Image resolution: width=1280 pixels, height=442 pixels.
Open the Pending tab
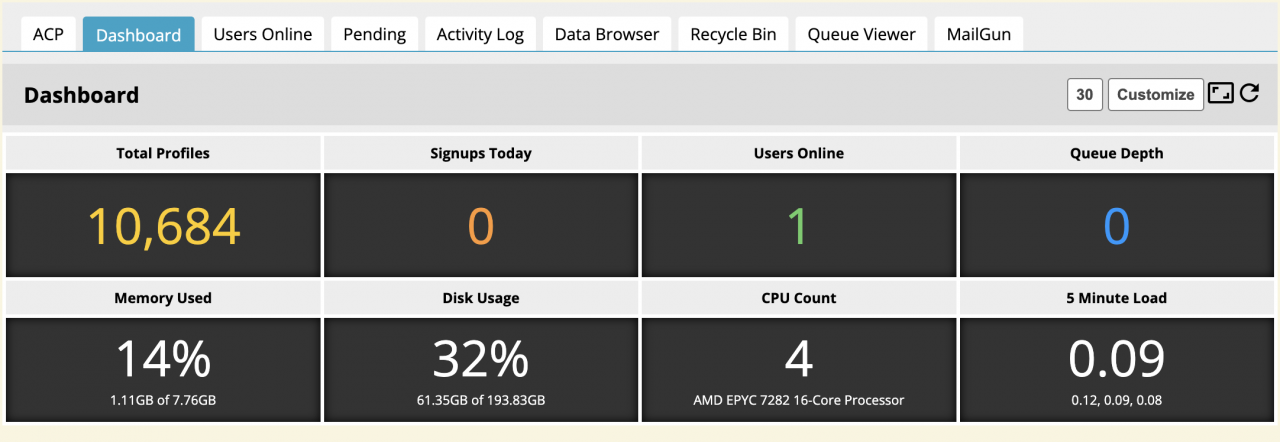click(374, 34)
